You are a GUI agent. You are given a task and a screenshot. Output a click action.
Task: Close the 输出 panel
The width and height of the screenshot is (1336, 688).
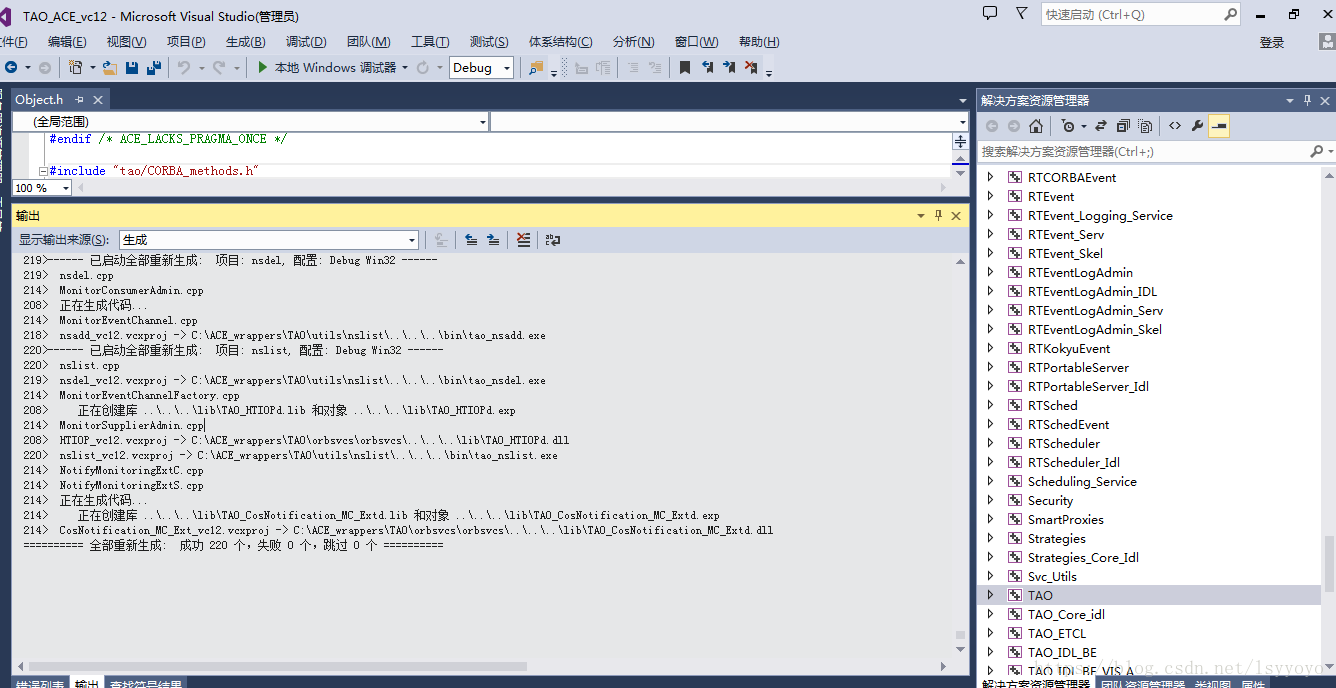click(x=956, y=215)
